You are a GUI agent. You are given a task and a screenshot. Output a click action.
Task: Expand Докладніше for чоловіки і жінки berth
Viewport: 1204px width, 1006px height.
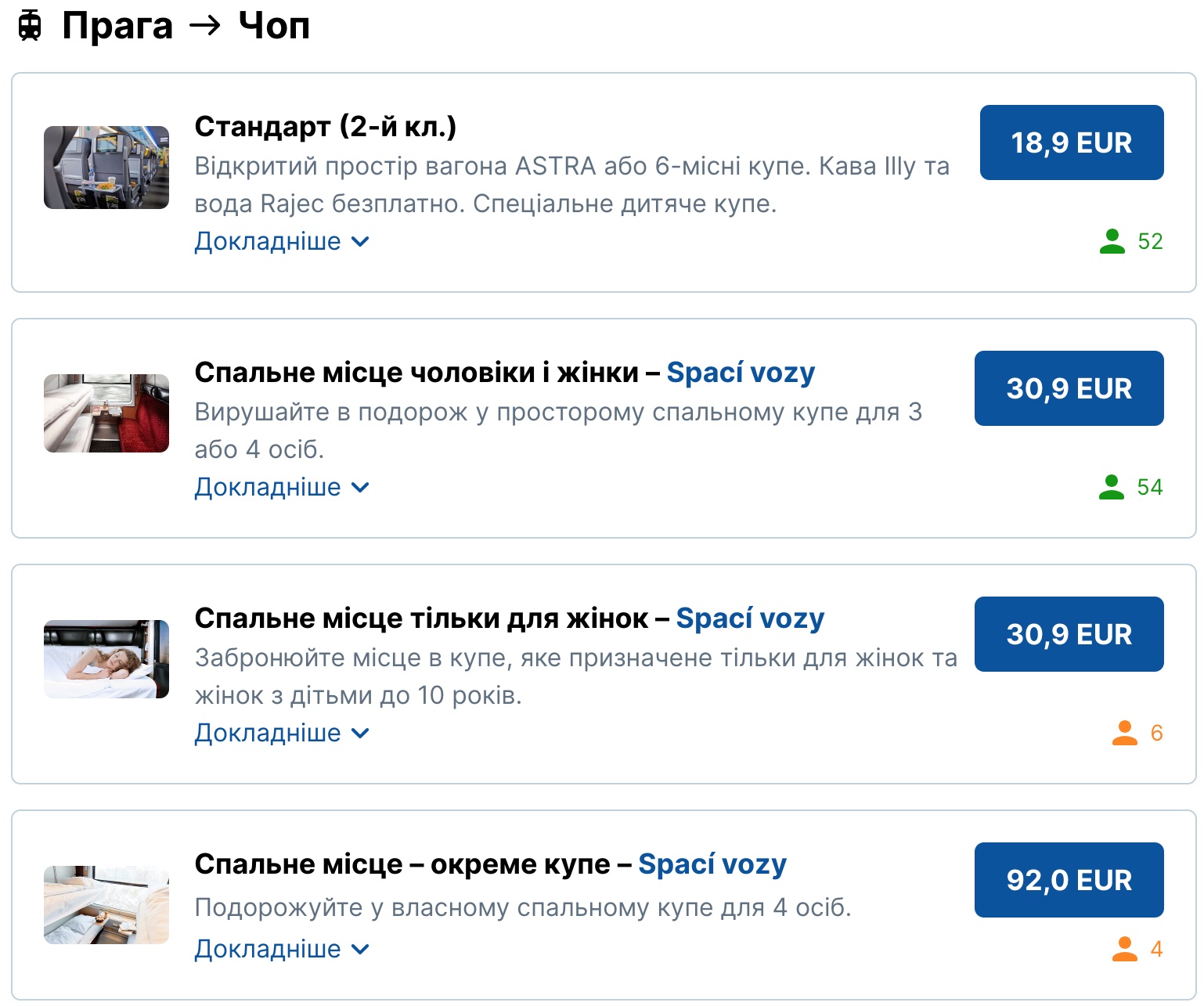point(281,487)
